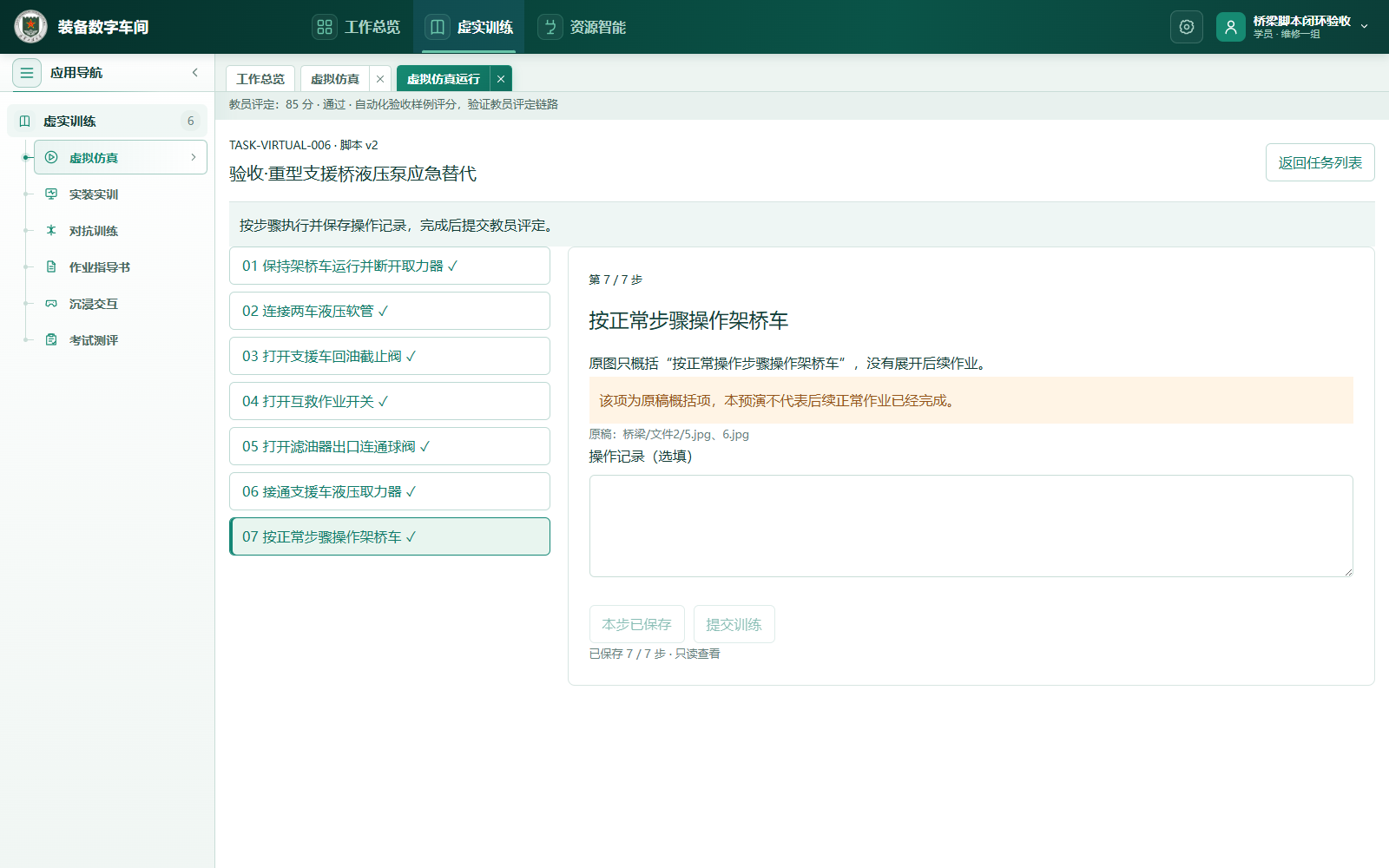This screenshot has width=1389, height=868.
Task: Open 对抗训练 in the sidebar
Action: click(x=120, y=230)
